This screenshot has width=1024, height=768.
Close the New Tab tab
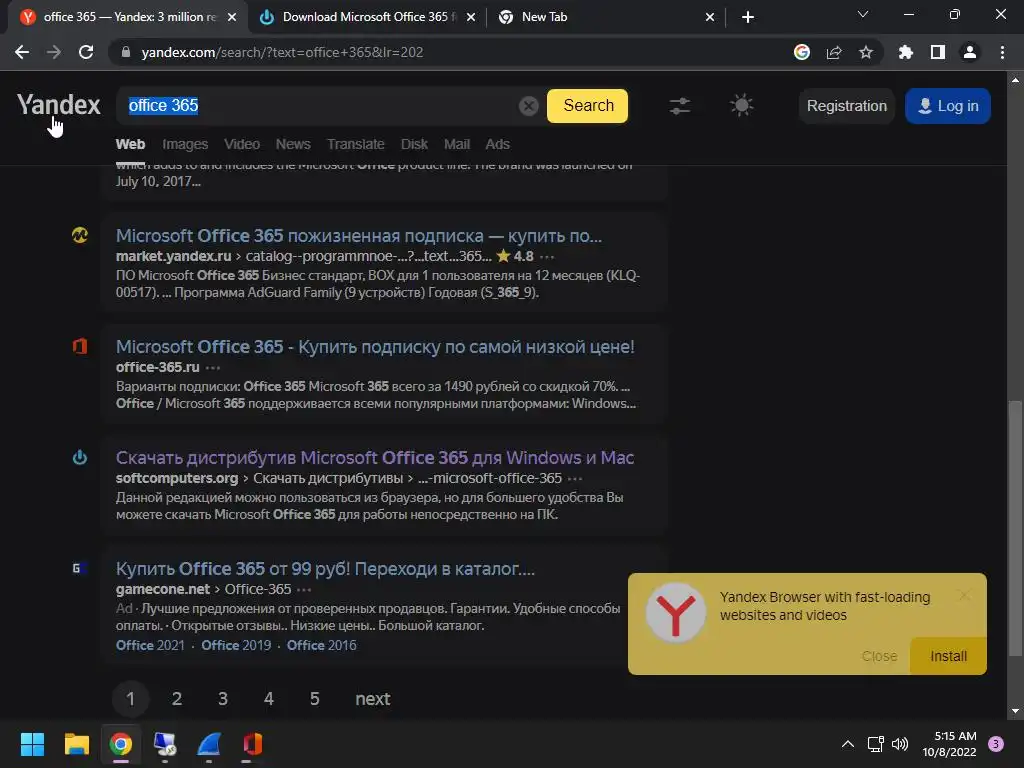point(710,17)
